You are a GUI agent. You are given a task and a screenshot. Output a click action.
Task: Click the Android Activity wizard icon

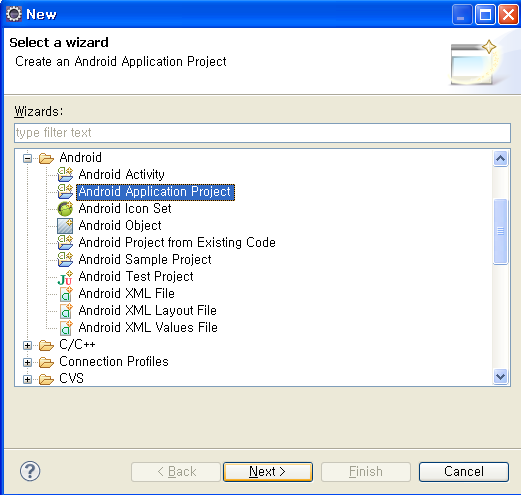pyautogui.click(x=65, y=174)
